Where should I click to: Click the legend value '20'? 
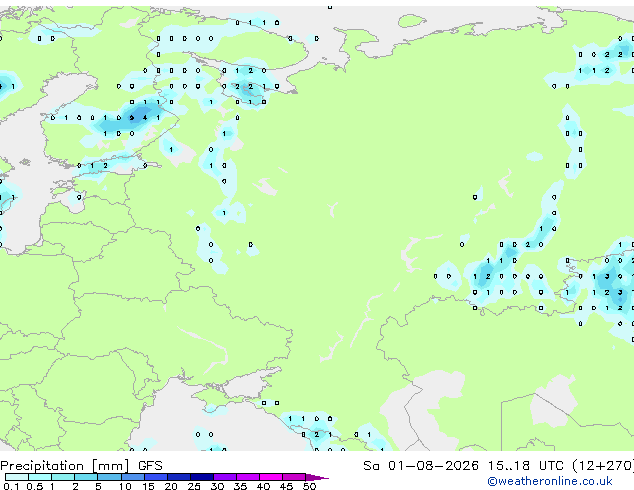[171, 486]
